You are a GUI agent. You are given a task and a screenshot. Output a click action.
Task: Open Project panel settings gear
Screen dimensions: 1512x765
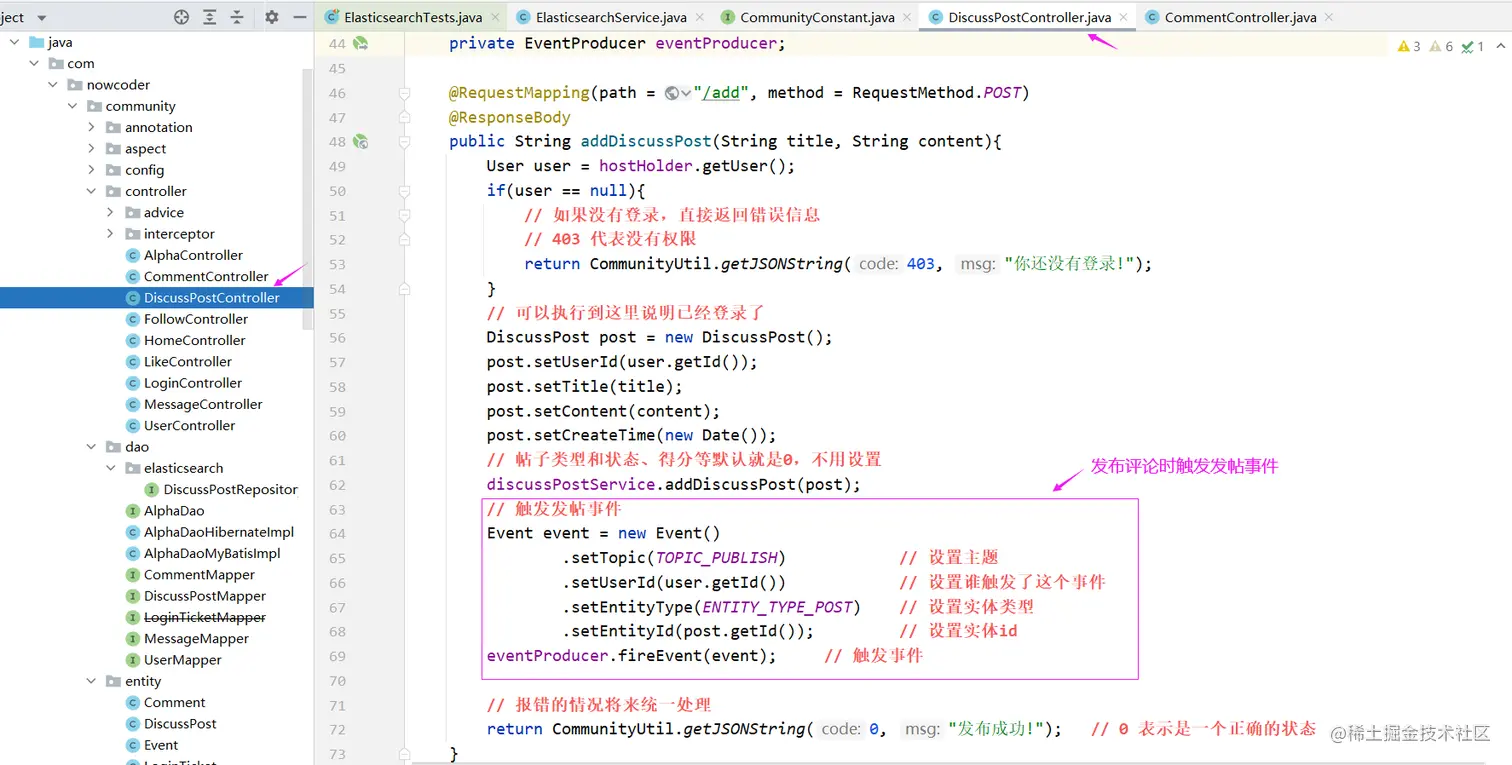point(272,17)
